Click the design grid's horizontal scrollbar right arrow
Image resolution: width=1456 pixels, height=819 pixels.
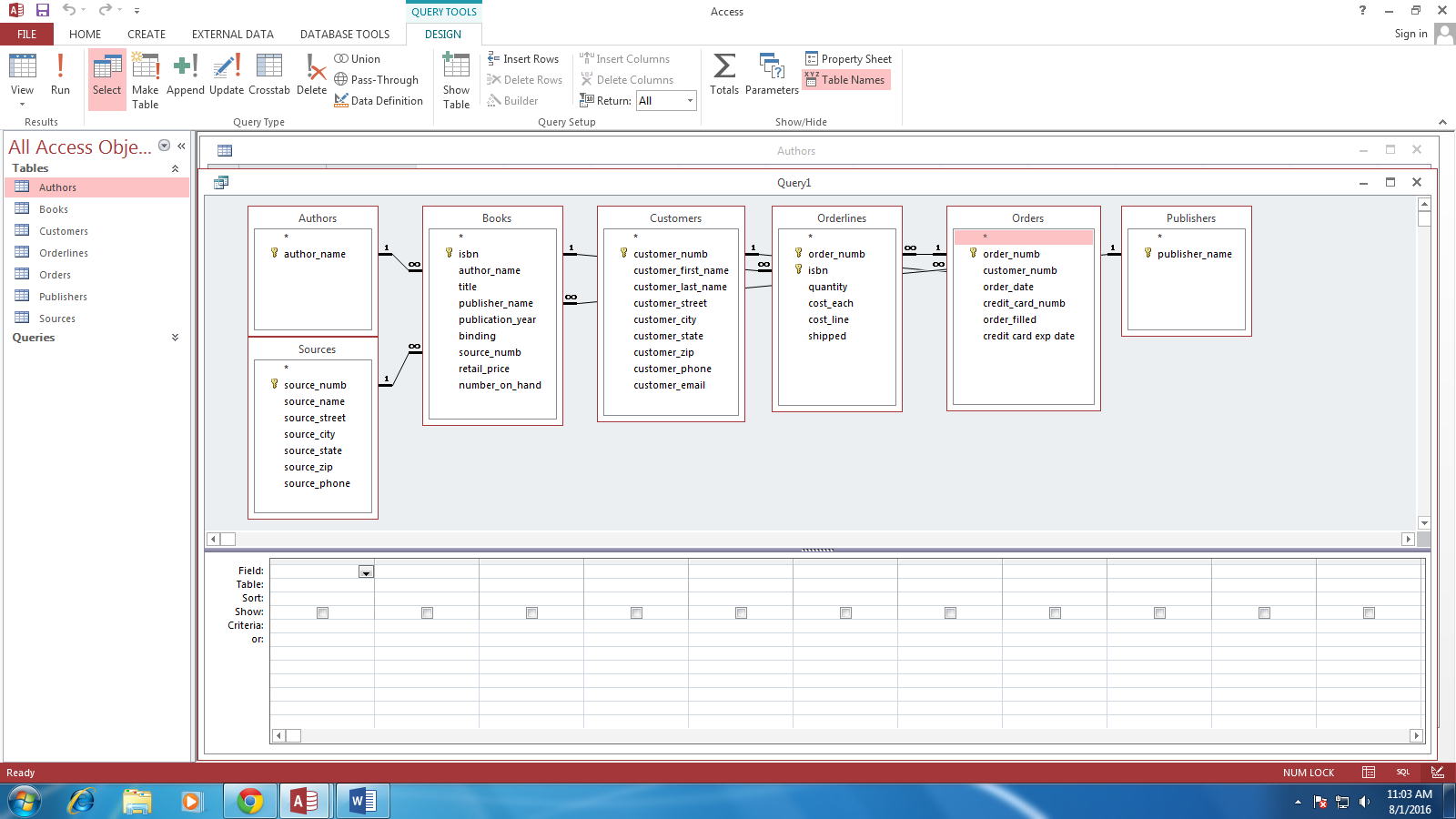tap(1416, 735)
